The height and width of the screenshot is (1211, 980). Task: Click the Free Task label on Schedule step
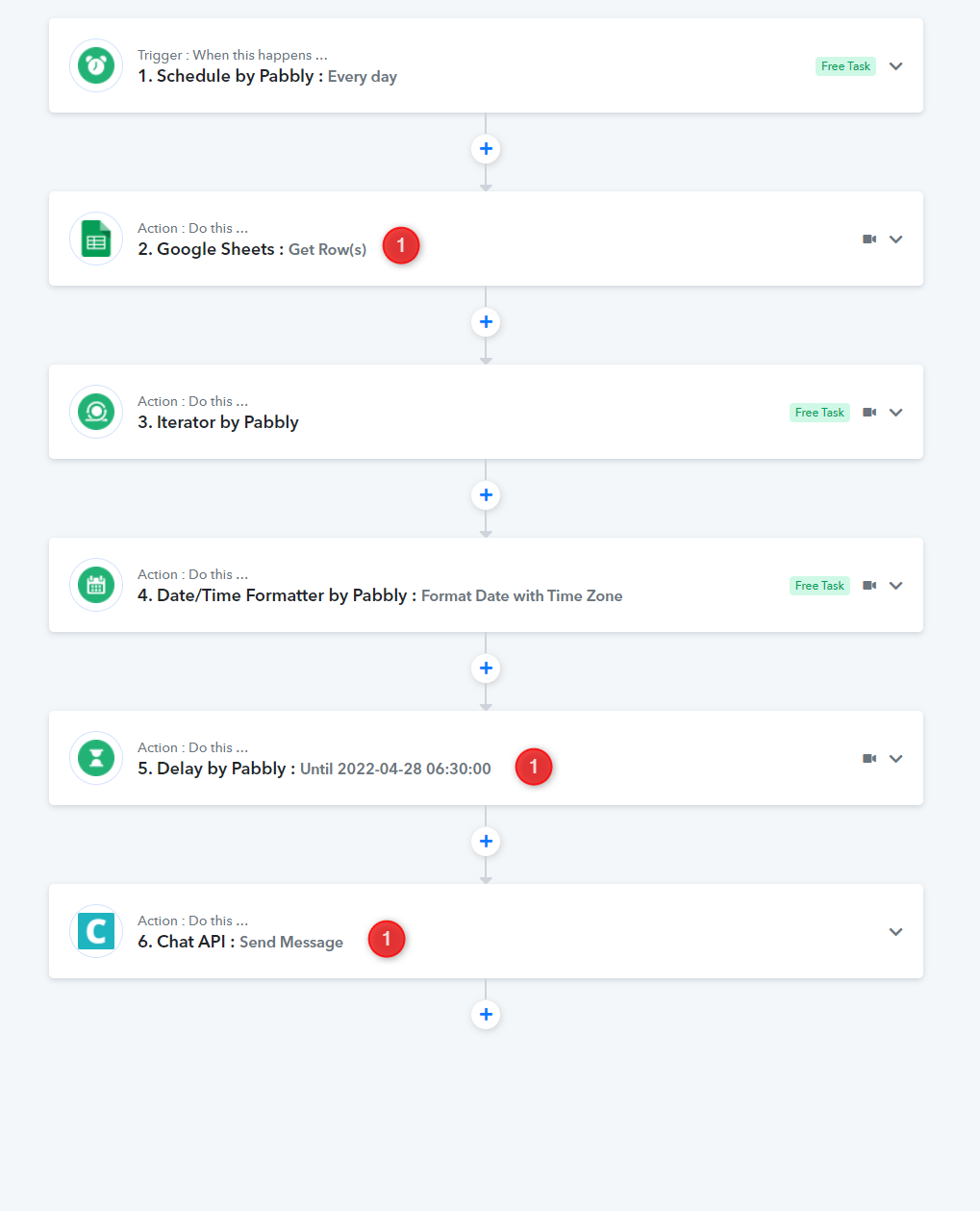[x=845, y=66]
